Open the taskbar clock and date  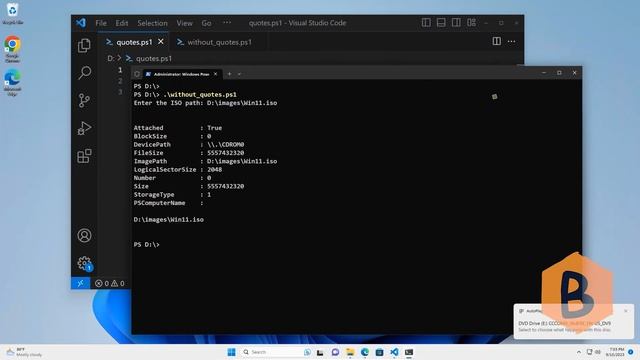click(616, 352)
